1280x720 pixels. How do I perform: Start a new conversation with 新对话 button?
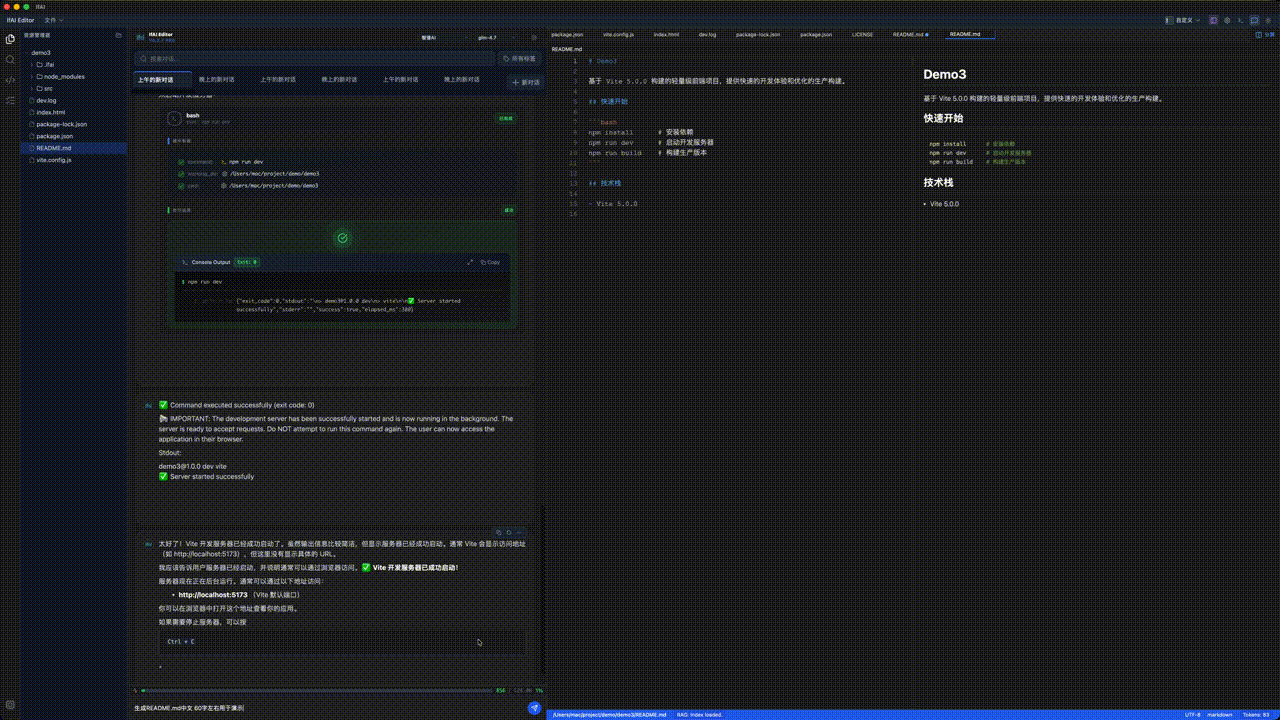click(x=525, y=82)
